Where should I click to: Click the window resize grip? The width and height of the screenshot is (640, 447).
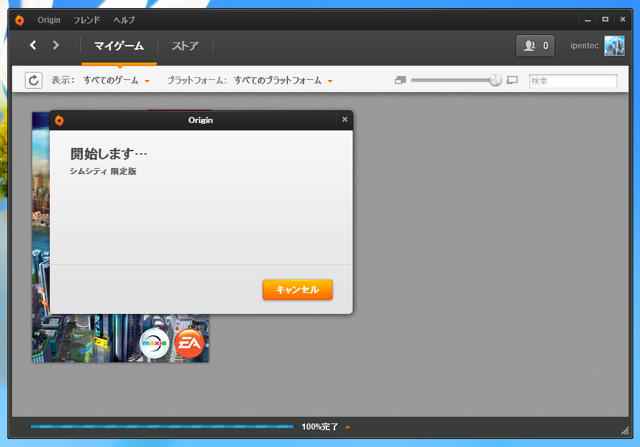click(624, 431)
